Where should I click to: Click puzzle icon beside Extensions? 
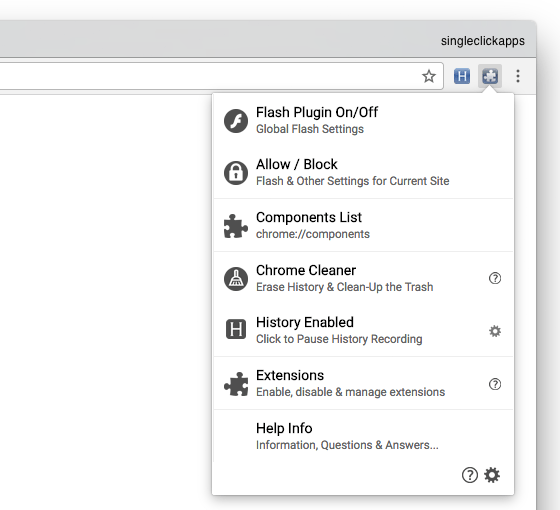click(236, 384)
